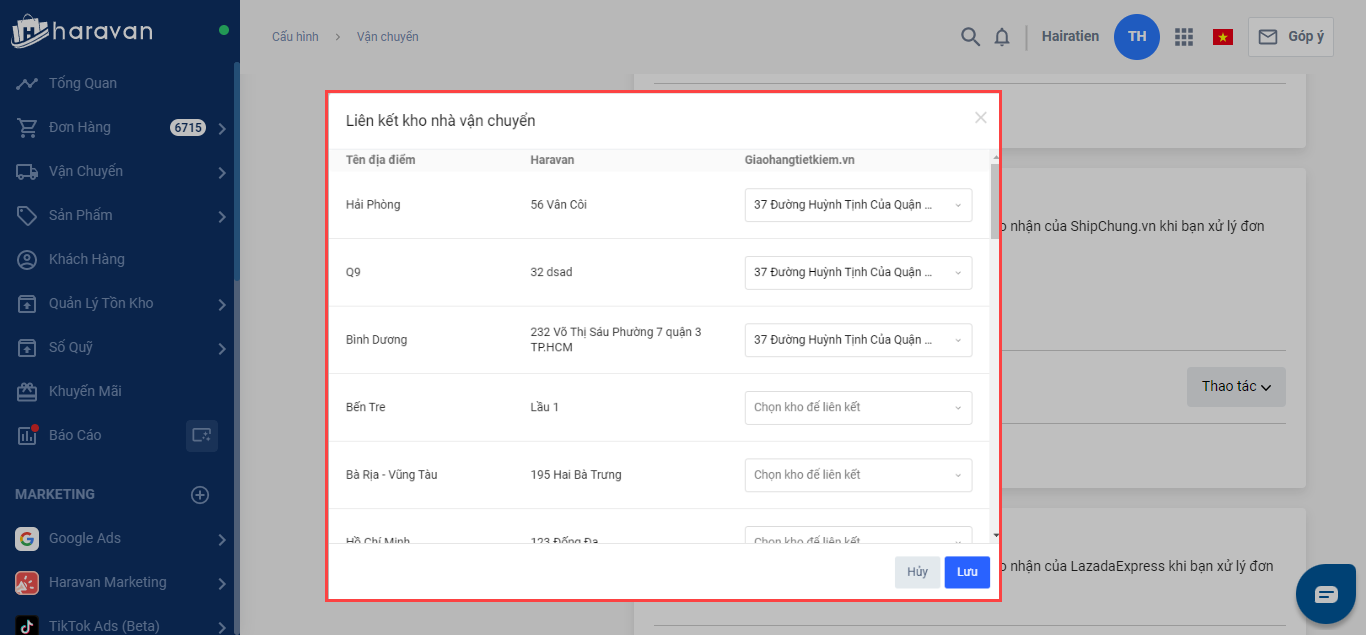The image size is (1366, 635).
Task: Click the search magnifier icon
Action: [x=969, y=37]
